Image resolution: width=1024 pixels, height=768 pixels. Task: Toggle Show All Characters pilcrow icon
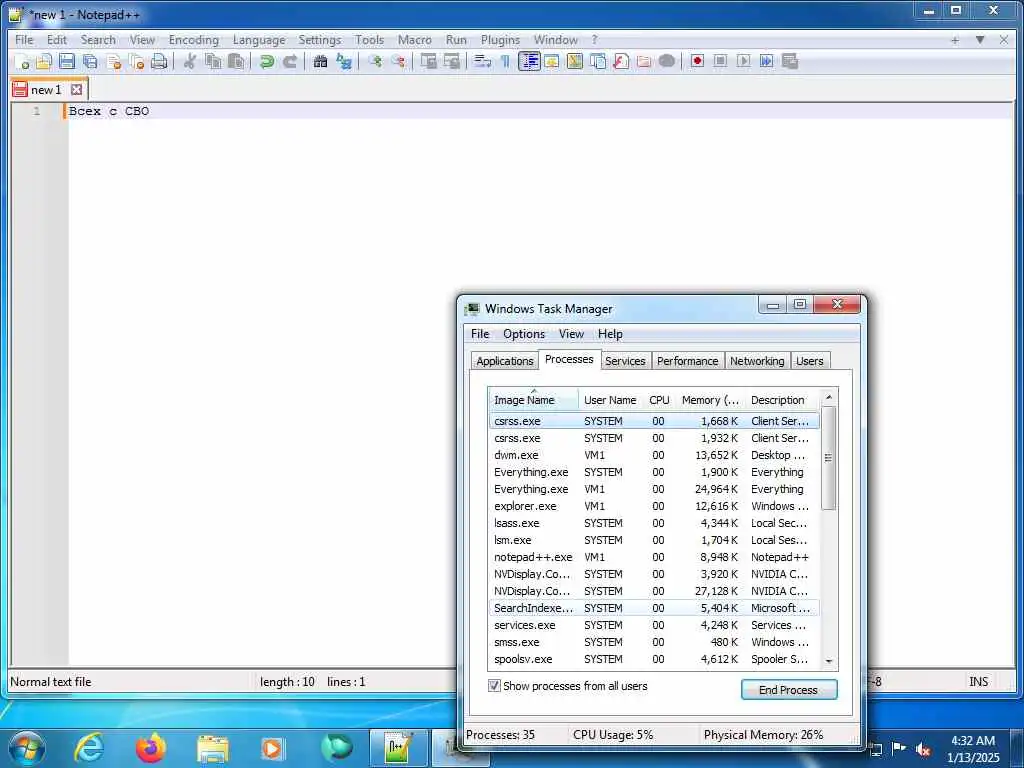point(505,61)
